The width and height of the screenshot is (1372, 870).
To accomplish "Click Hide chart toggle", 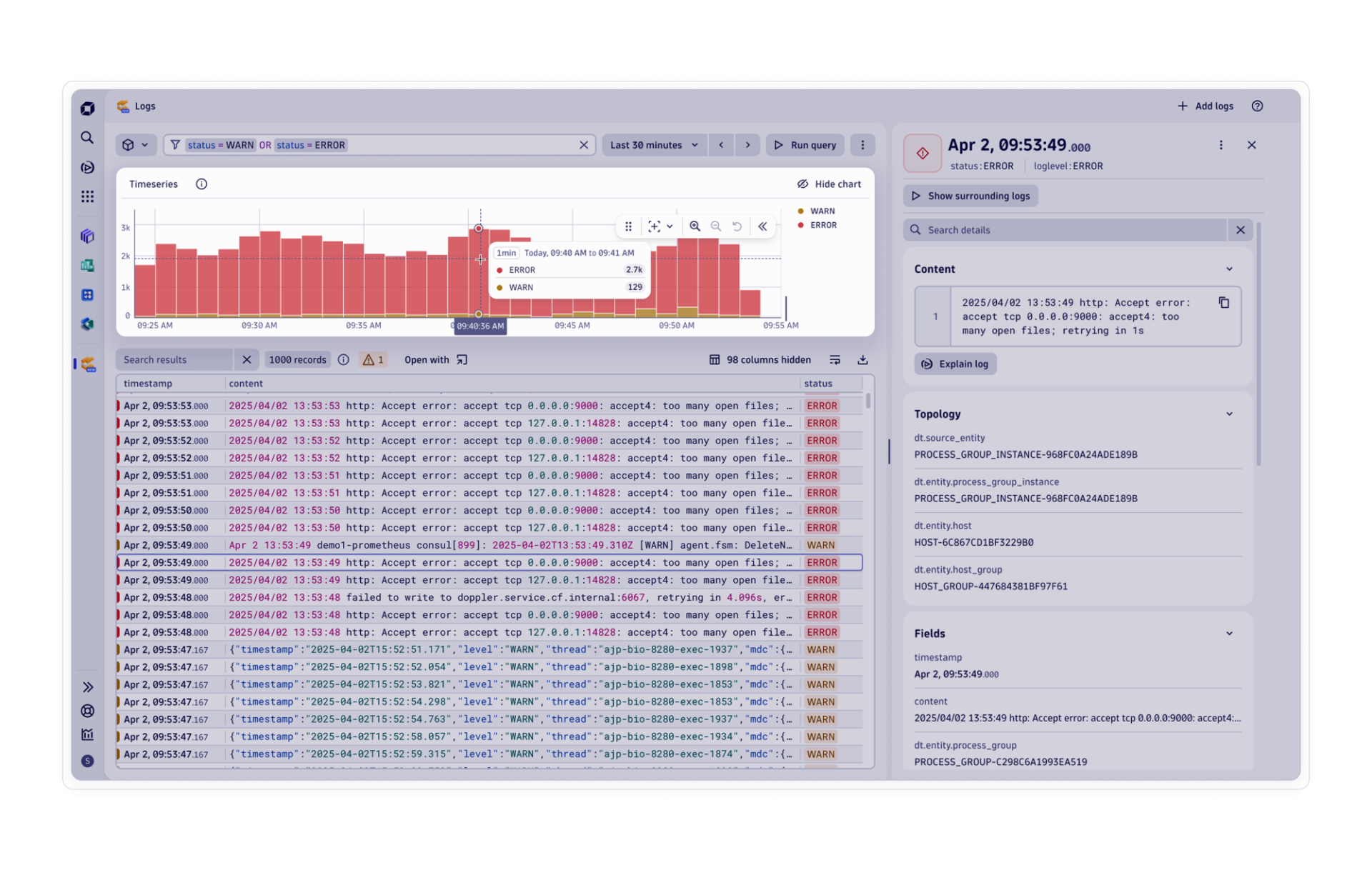I will 829,184.
